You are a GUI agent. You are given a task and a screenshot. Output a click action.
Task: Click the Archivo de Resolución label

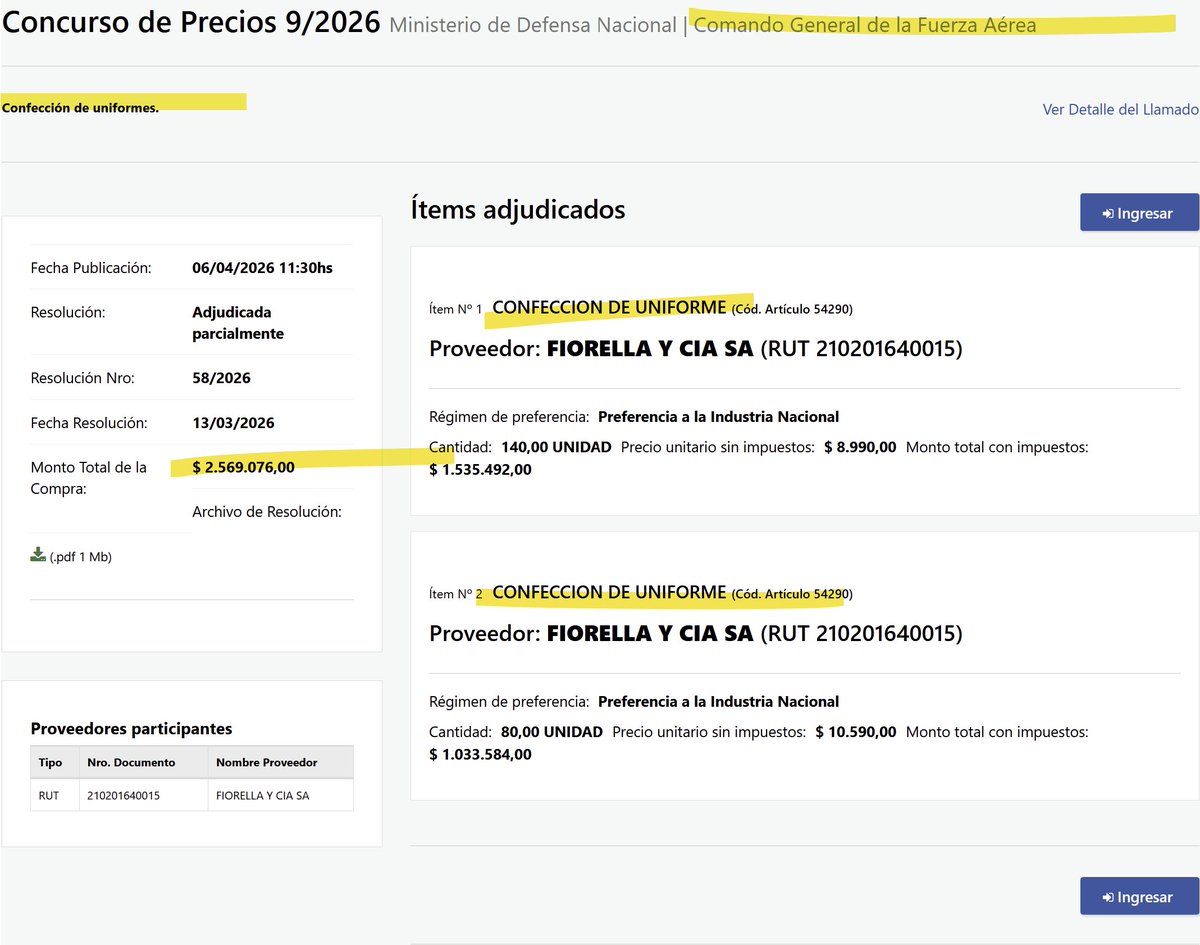(267, 512)
